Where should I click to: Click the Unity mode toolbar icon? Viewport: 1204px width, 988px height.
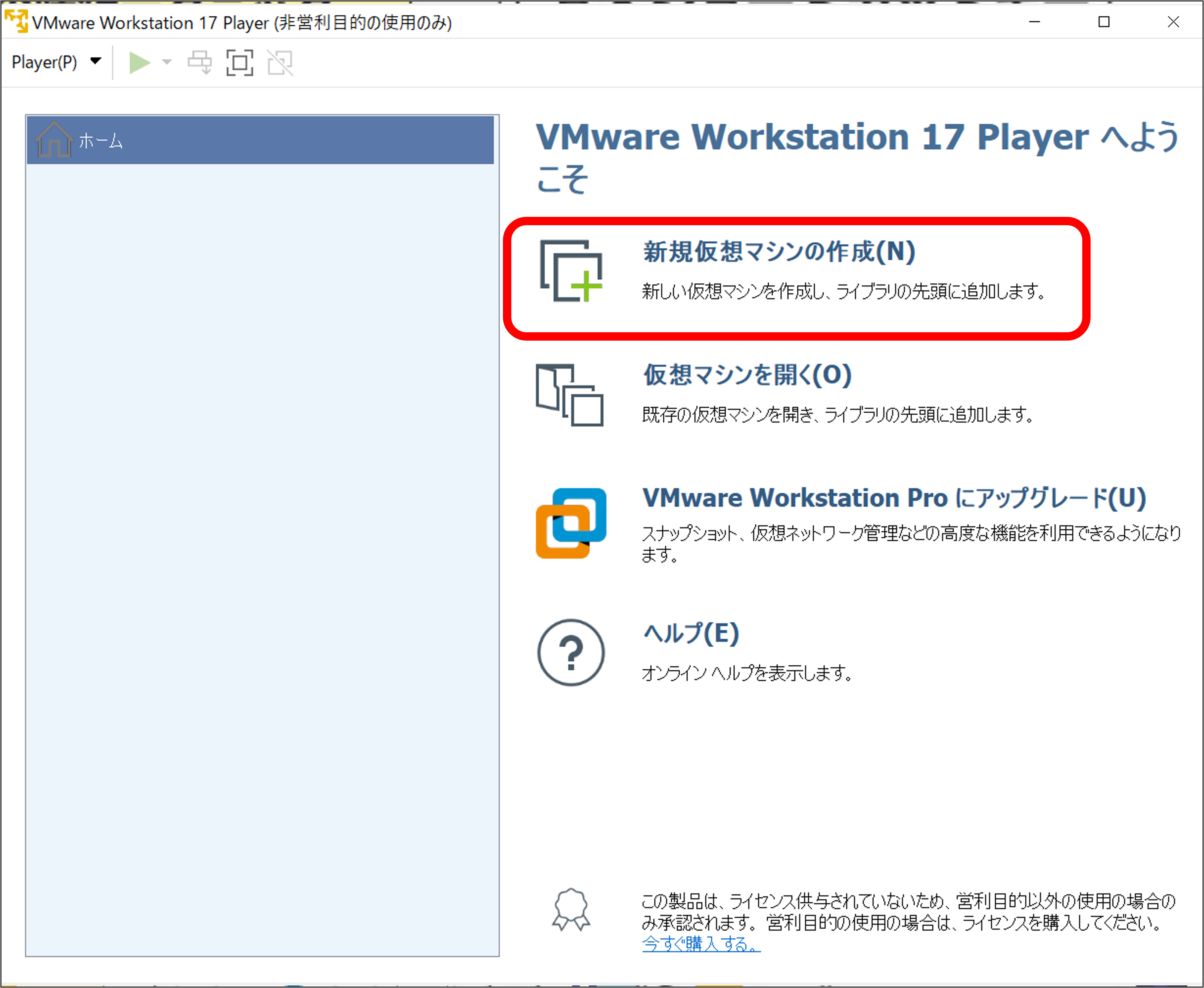[x=280, y=62]
